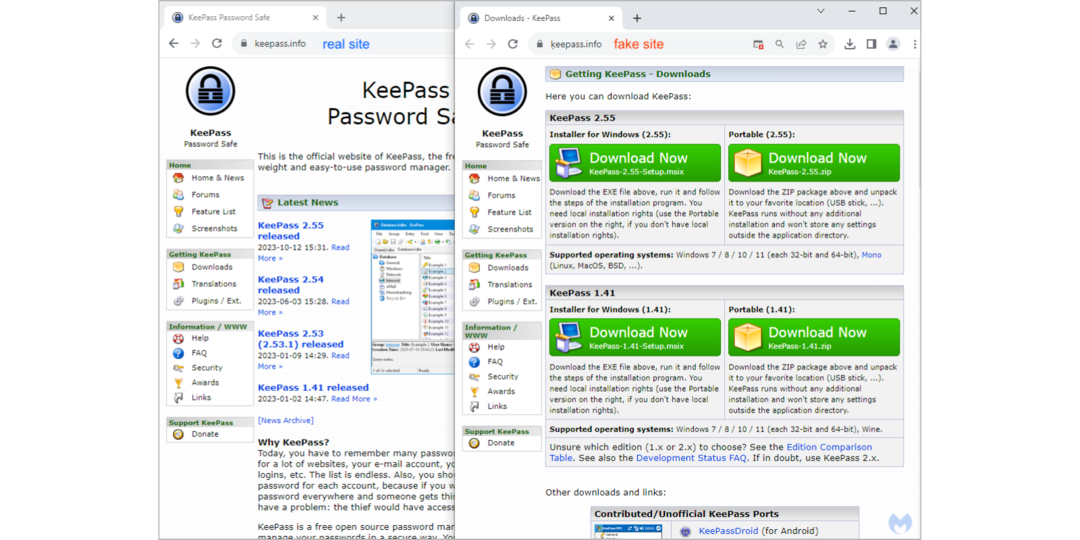1080x540 pixels.
Task: Open the browser downloads tray icon
Action: [x=850, y=44]
